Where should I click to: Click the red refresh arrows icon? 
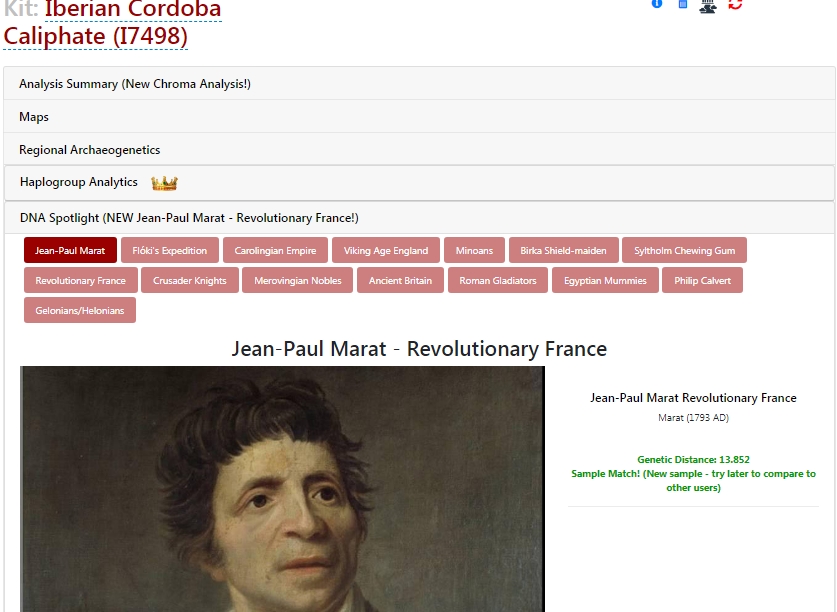(735, 4)
